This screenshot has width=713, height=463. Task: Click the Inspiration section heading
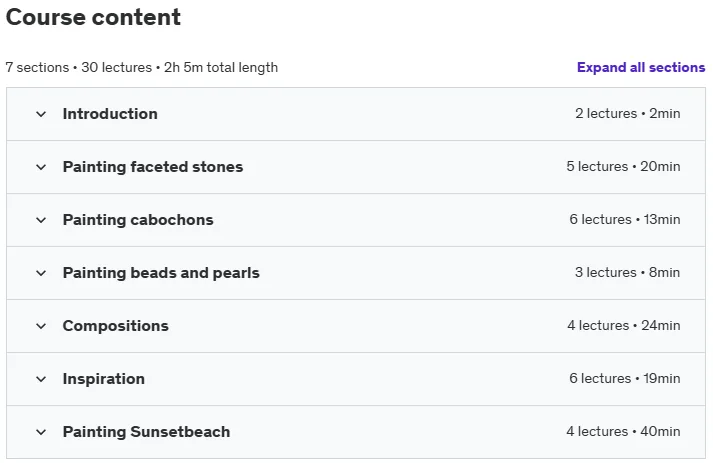pos(104,379)
